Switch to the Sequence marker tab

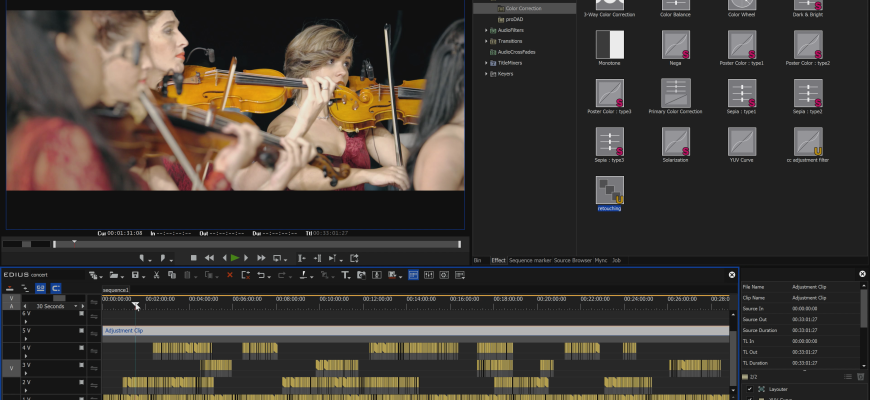click(530, 260)
